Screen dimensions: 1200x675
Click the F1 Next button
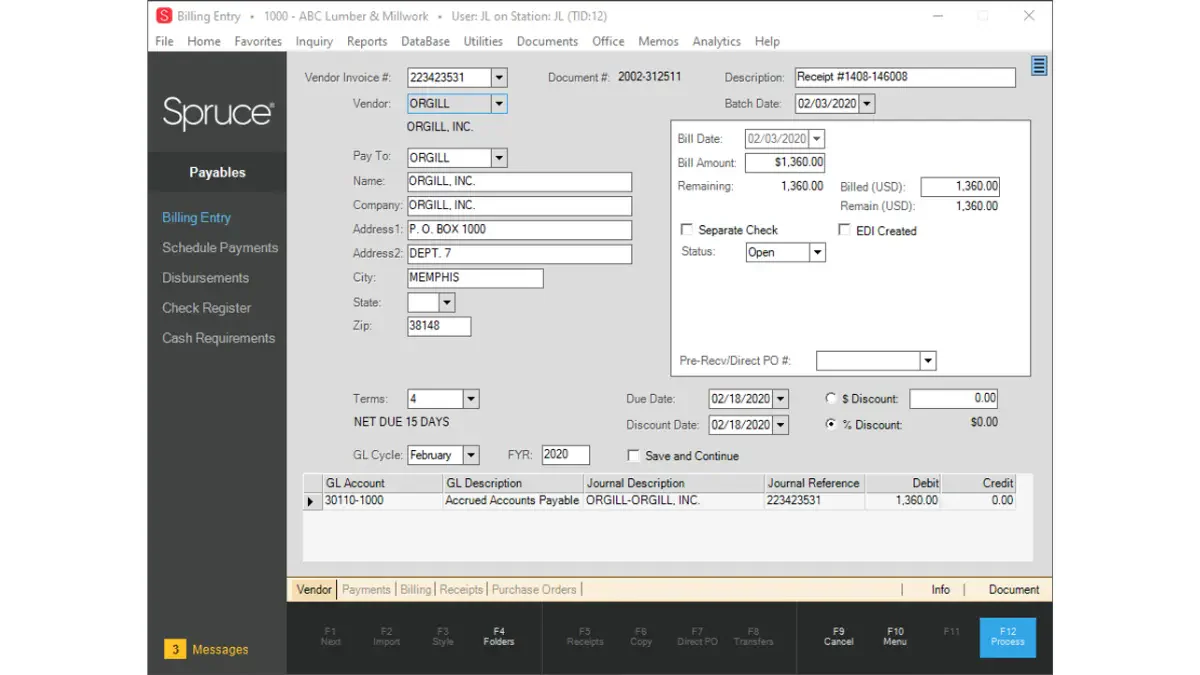coord(331,637)
